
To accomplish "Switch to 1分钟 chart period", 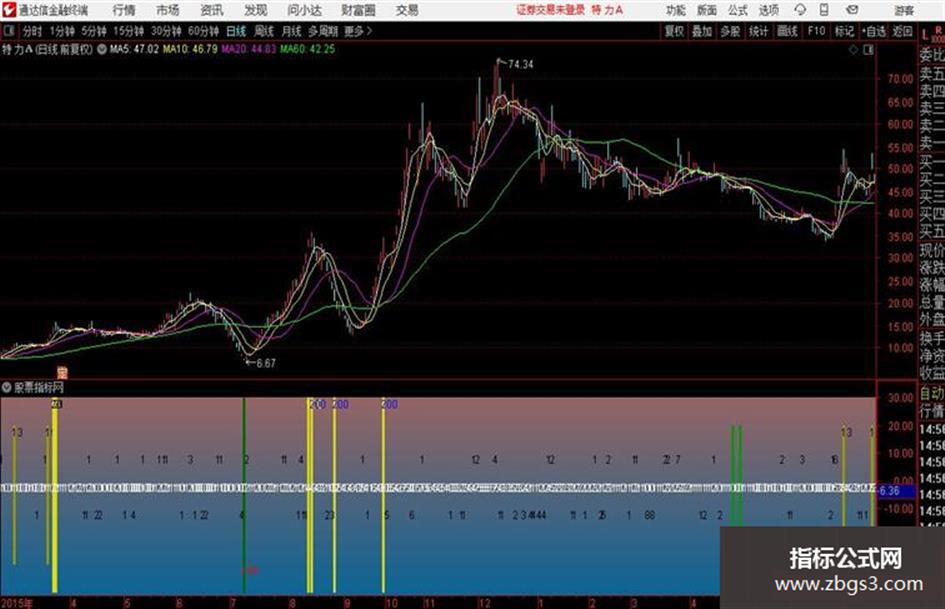I will tap(61, 31).
